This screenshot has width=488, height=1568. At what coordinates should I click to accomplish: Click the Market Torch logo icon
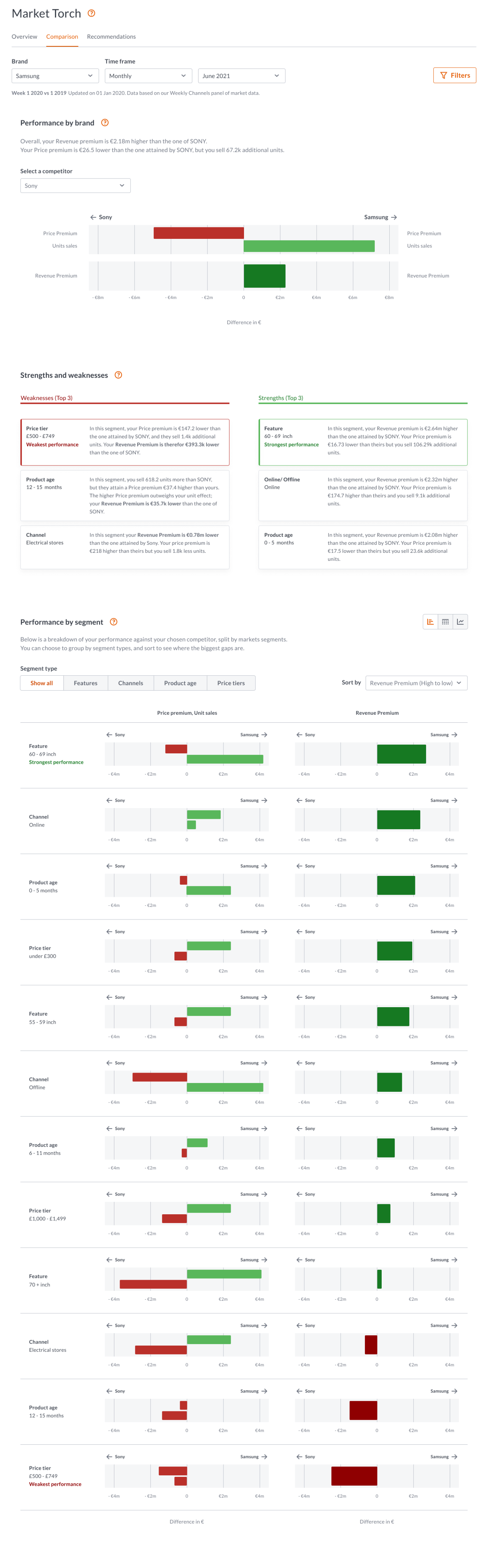[x=91, y=13]
